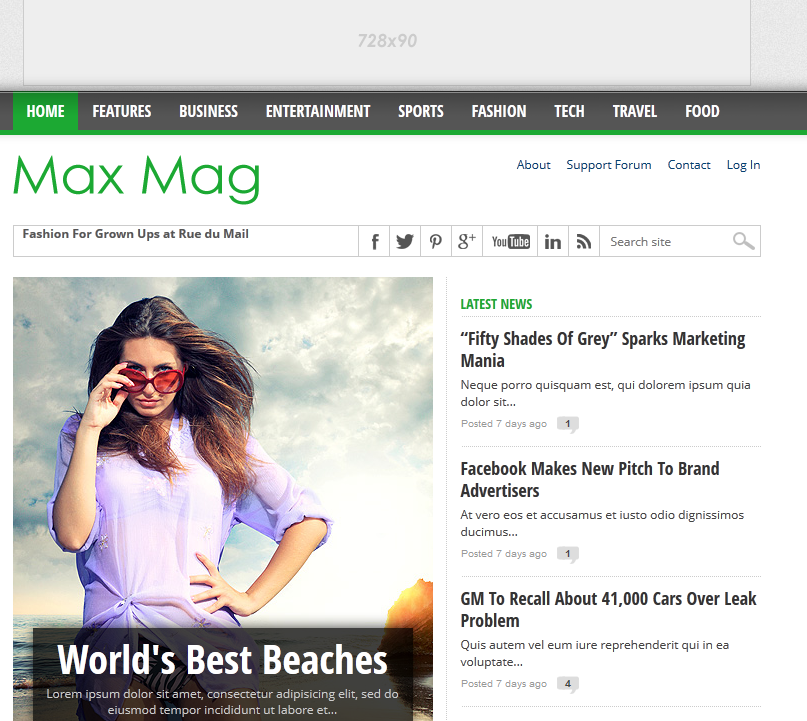
Task: Open comments bubble on Facebook pitch article
Action: click(568, 555)
